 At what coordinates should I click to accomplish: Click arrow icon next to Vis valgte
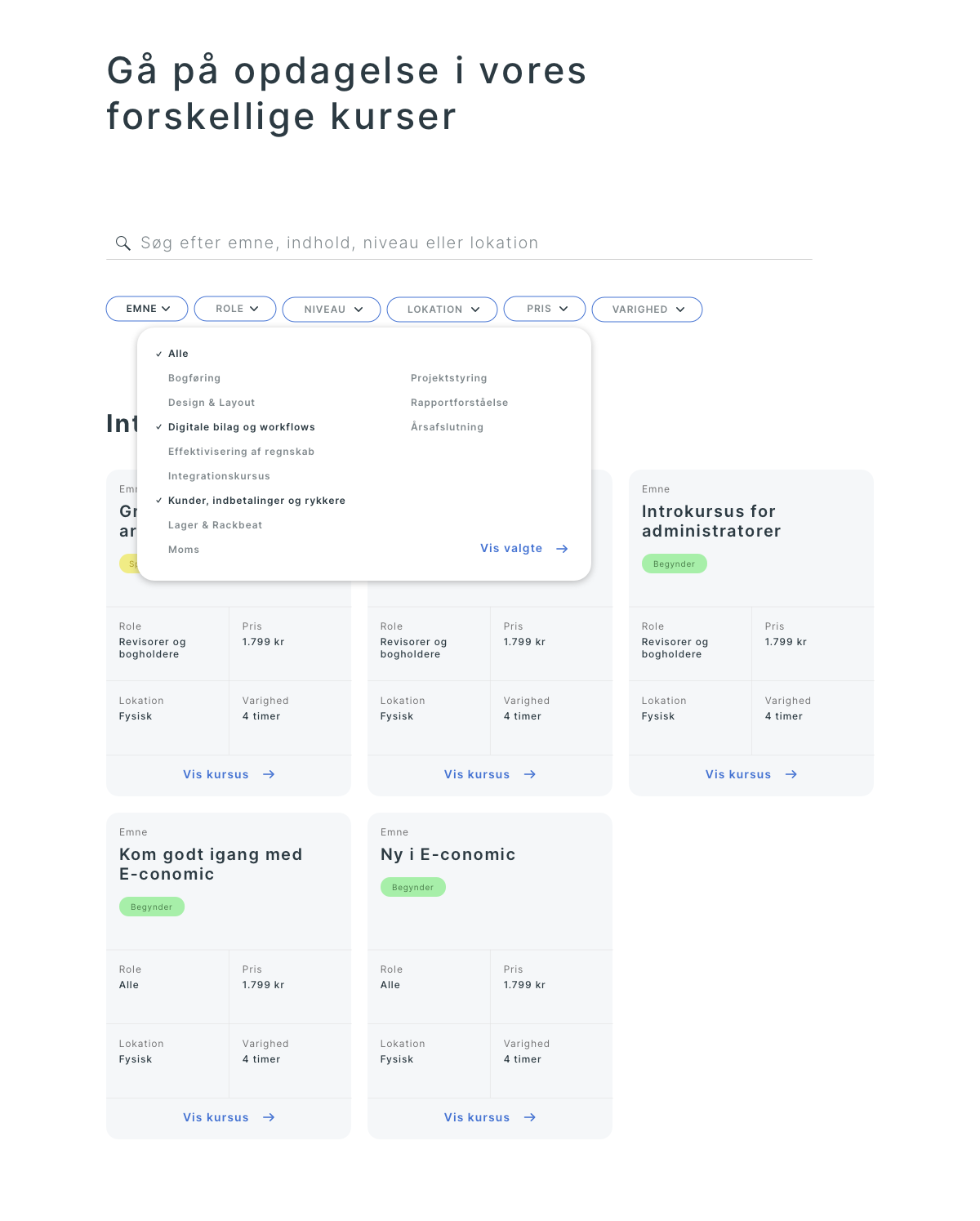point(562,549)
